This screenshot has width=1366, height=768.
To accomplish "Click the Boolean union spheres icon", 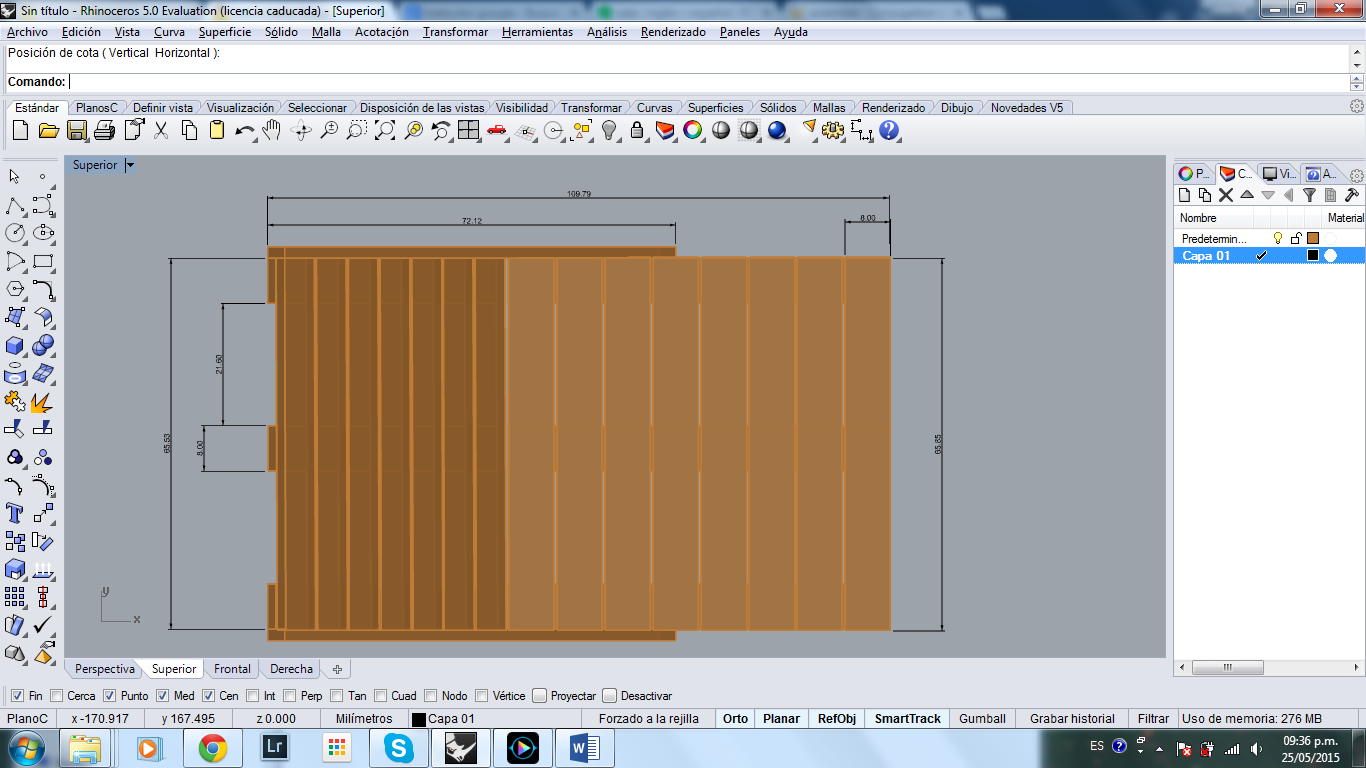I will [x=43, y=345].
